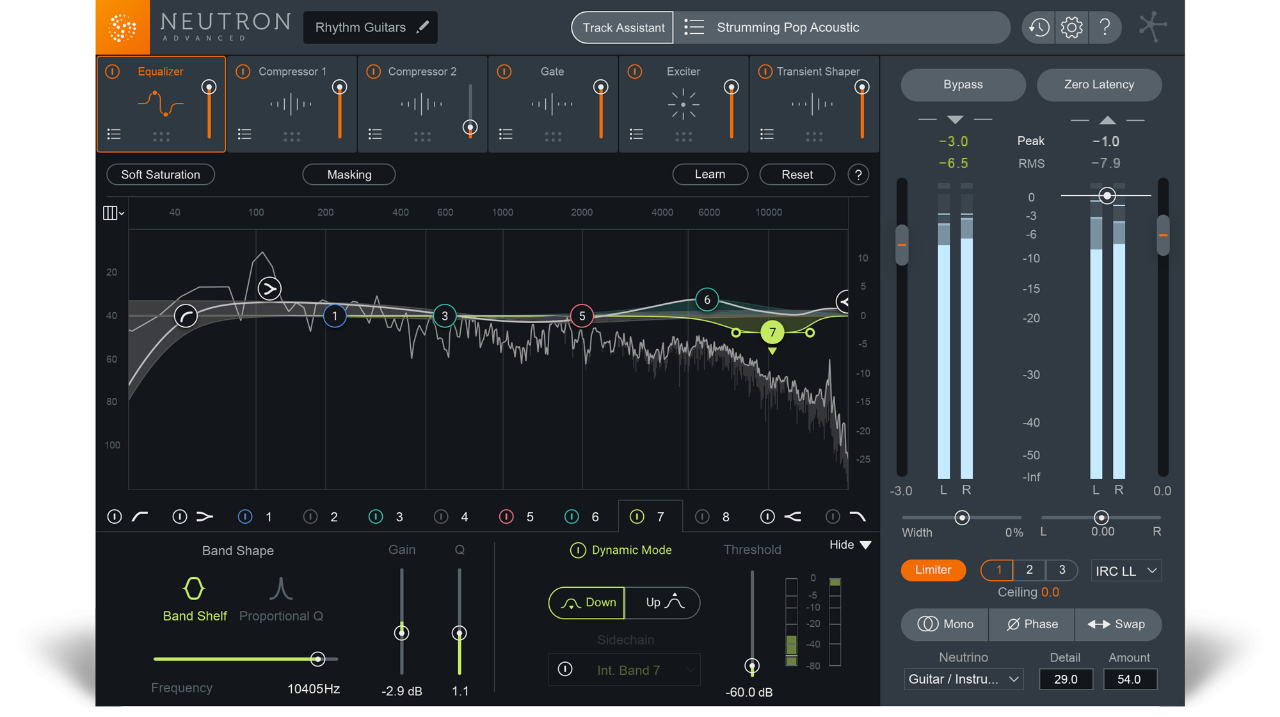Open the spectrum view options icon above EQ graph
The width and height of the screenshot is (1280, 717).
110,212
